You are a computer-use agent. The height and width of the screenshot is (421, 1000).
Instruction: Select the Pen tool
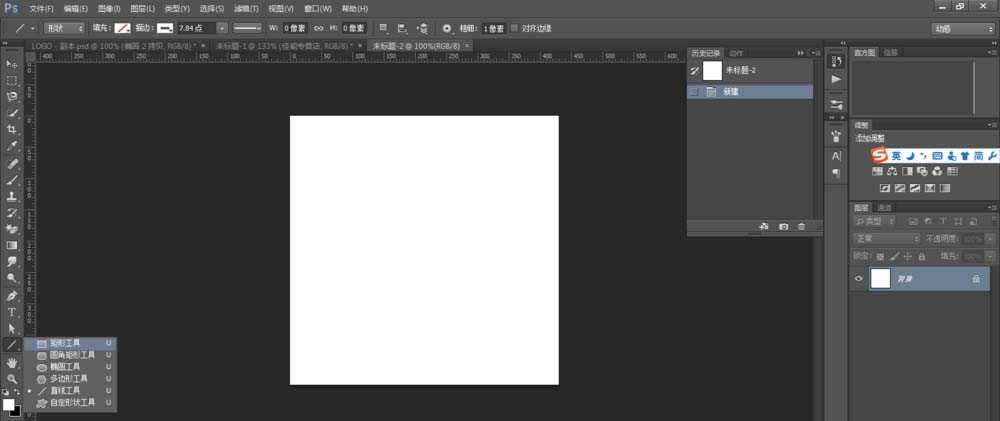[12, 296]
